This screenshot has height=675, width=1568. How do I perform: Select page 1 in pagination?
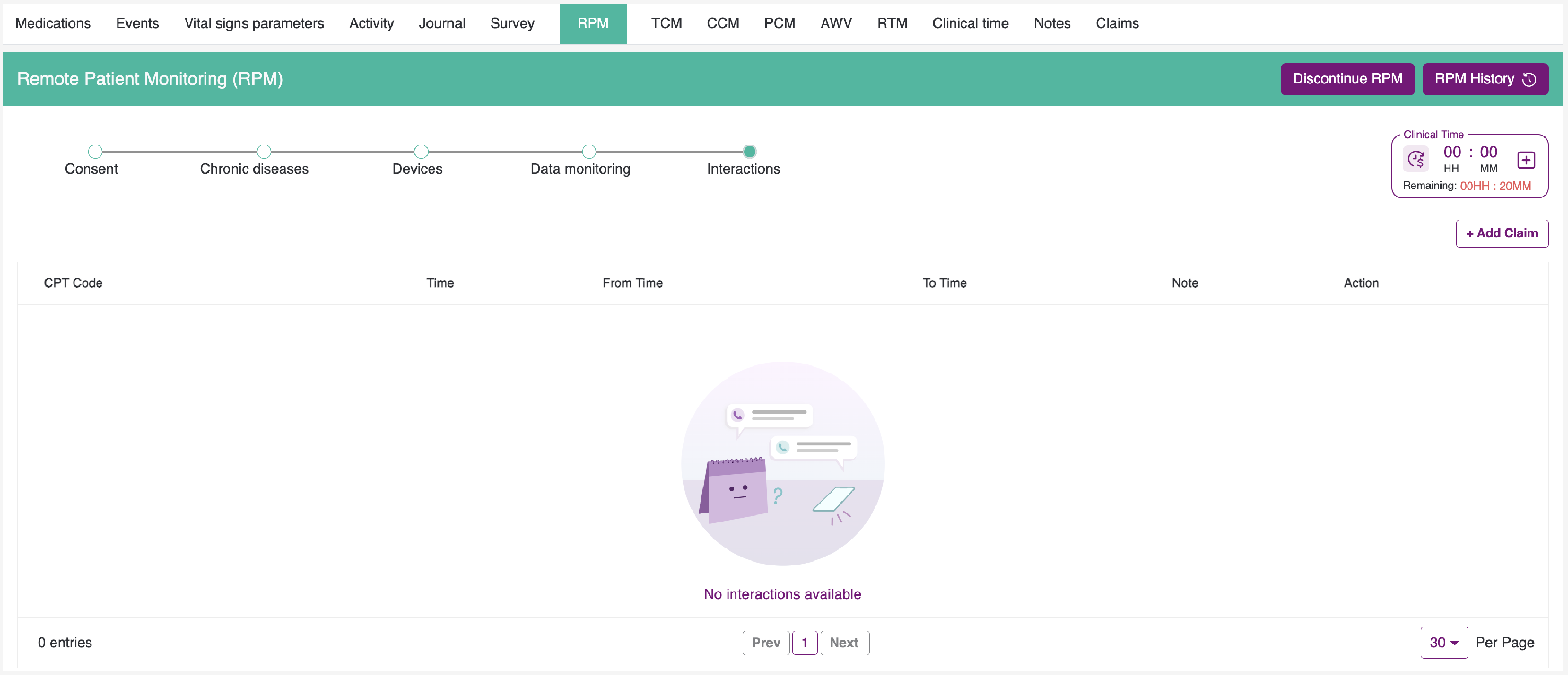coord(804,642)
